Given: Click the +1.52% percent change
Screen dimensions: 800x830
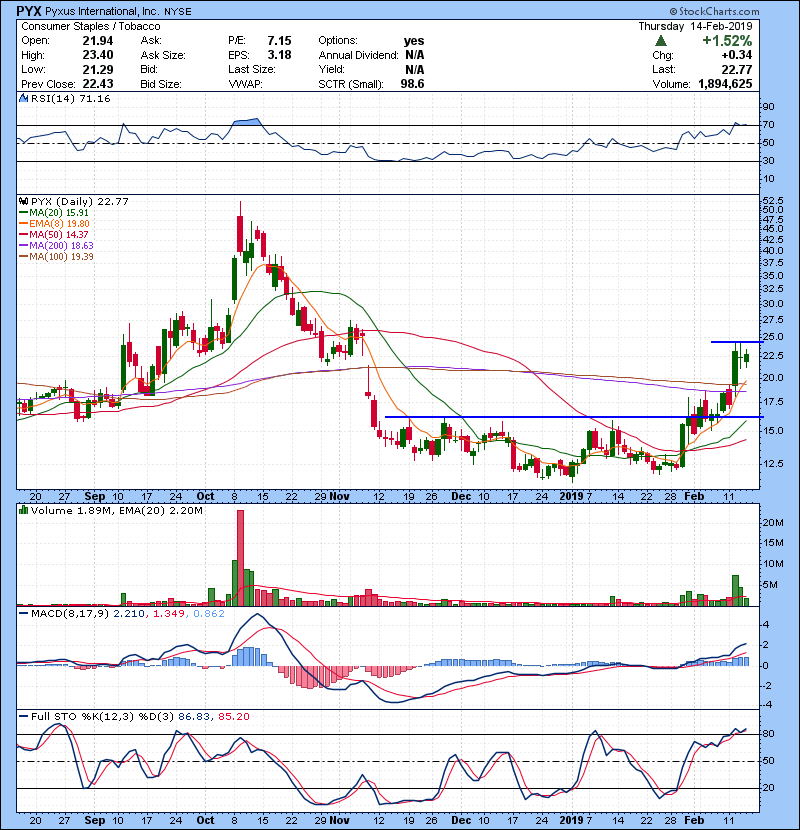Looking at the screenshot, I should pos(727,41).
